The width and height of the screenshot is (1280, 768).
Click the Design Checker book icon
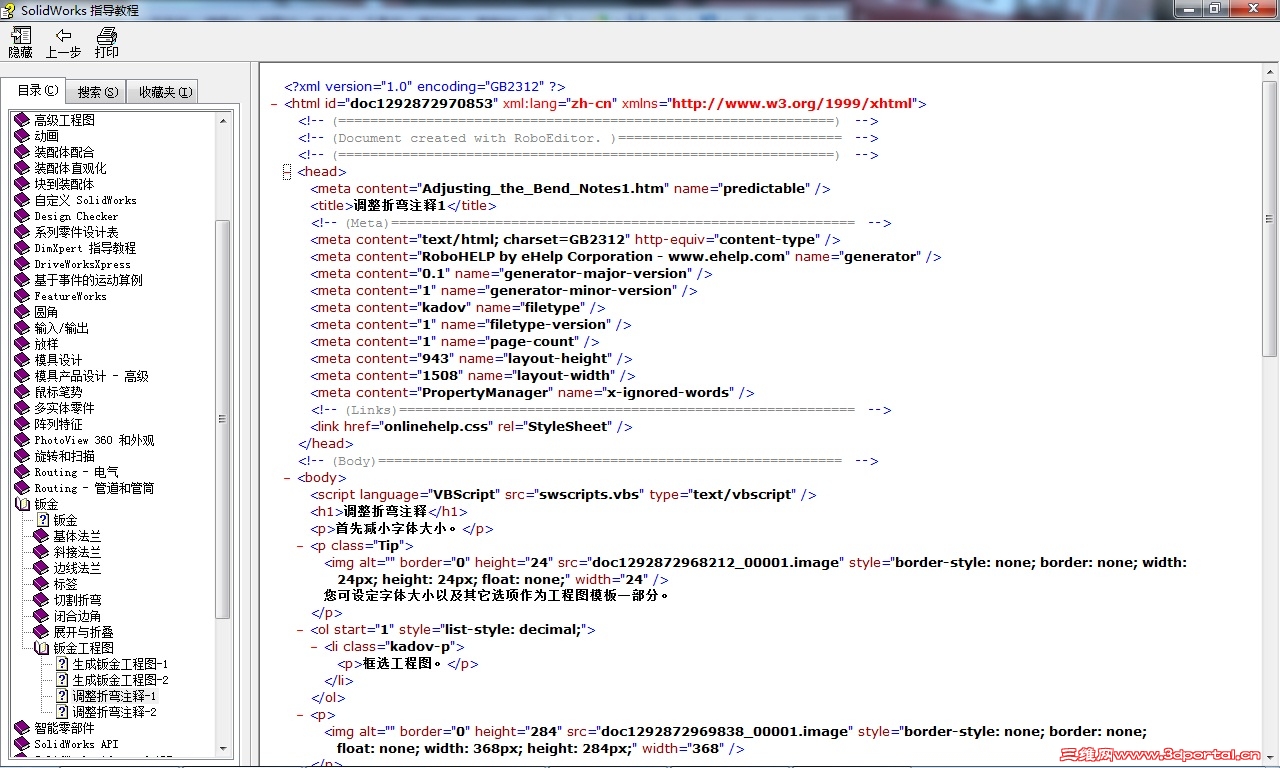(23, 216)
